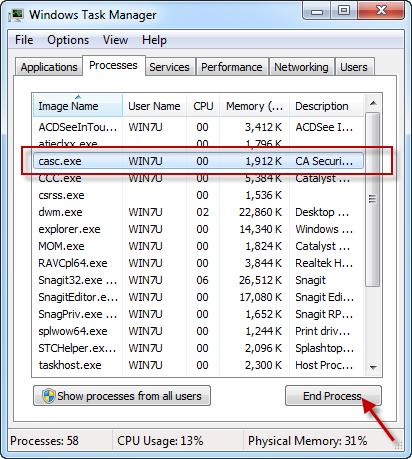This screenshot has width=412, height=459.
Task: Open the Options menu
Action: 68,40
